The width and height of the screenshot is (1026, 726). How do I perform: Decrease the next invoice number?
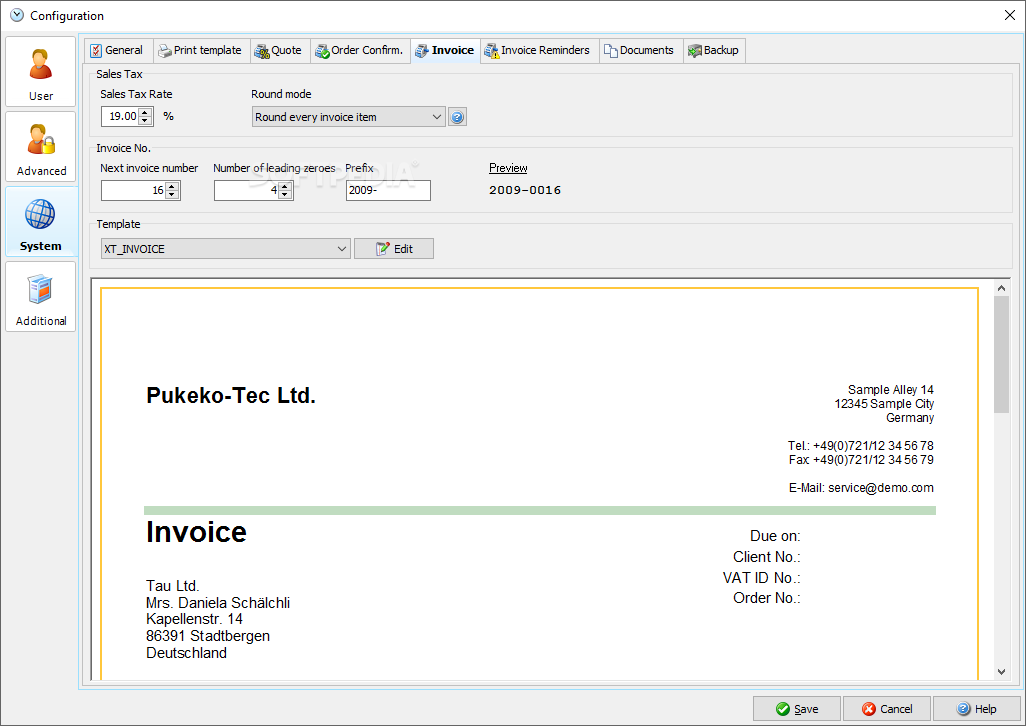[172, 195]
